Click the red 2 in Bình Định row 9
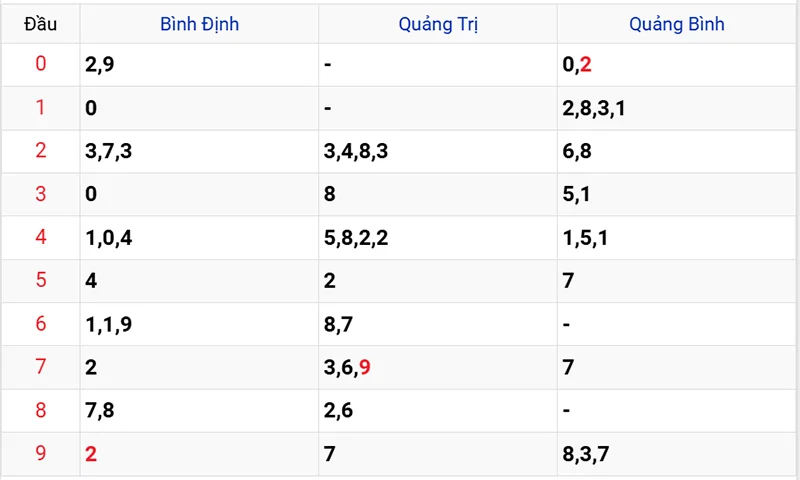Image resolution: width=800 pixels, height=480 pixels. click(x=91, y=454)
